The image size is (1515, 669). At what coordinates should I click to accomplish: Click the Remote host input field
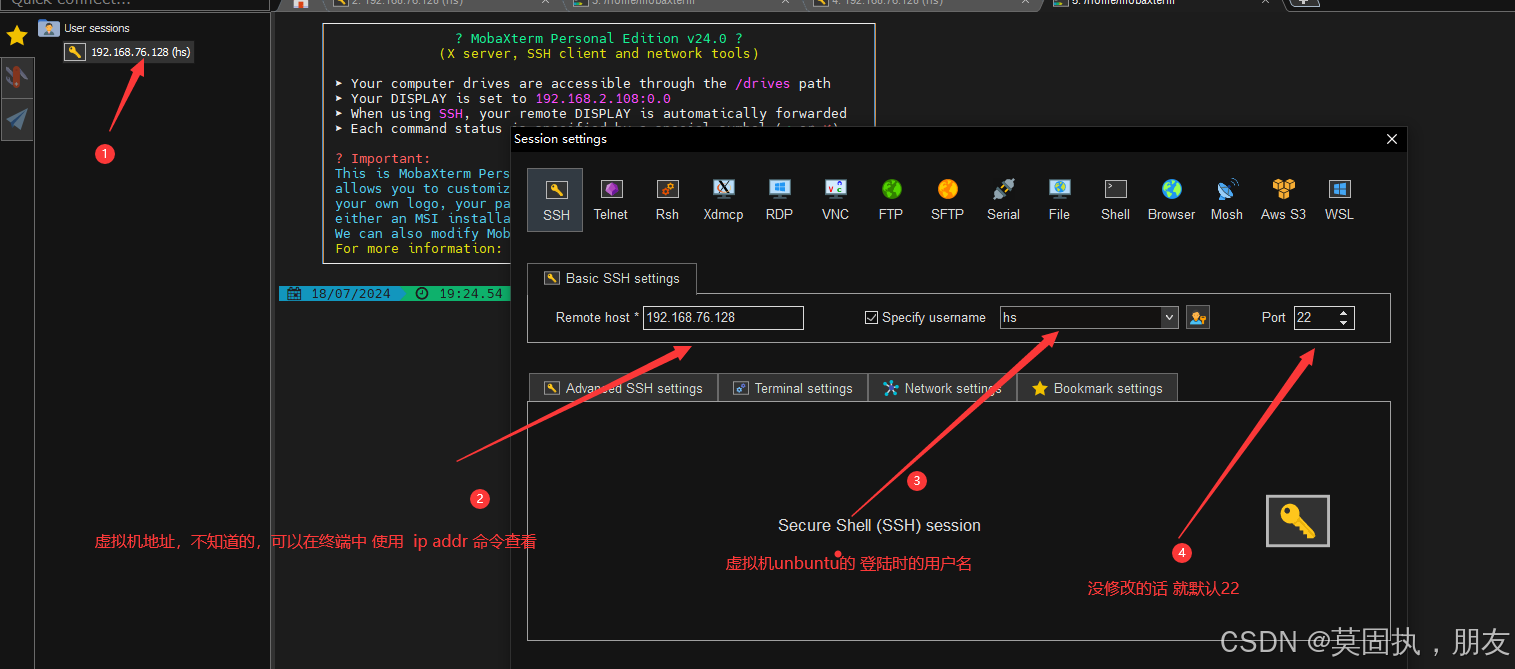[x=723, y=317]
